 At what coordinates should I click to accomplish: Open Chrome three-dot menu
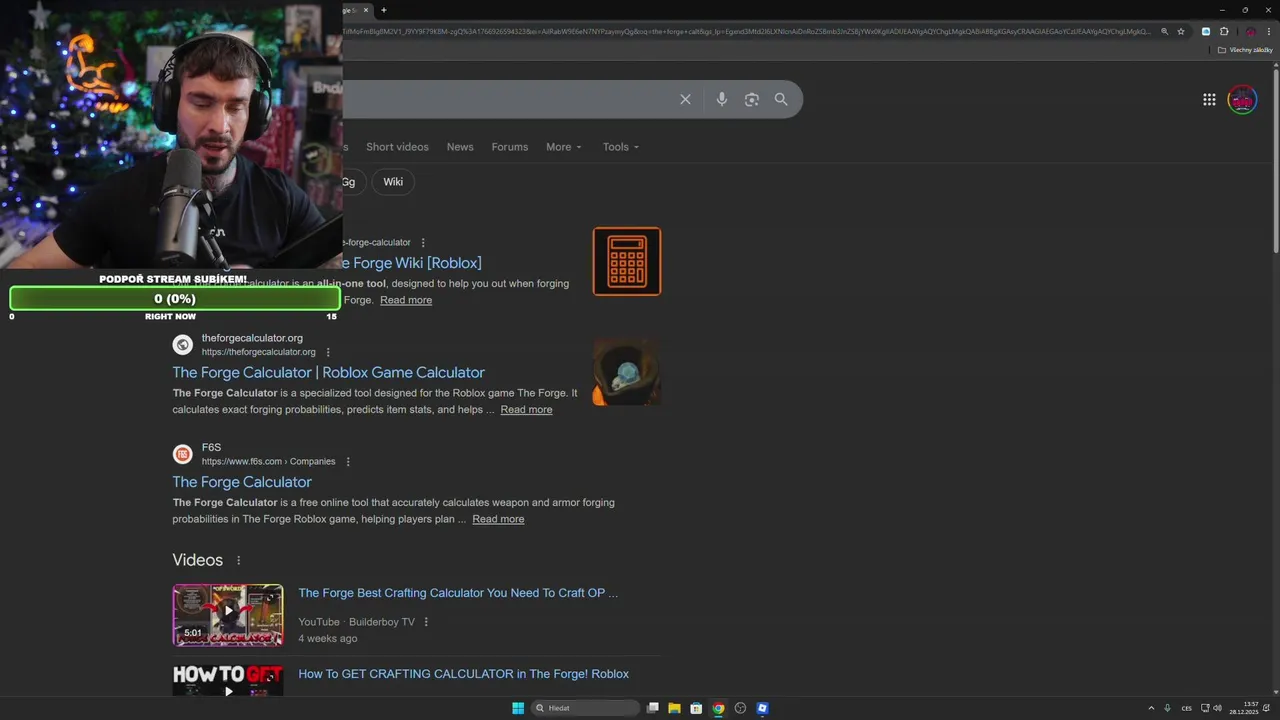[x=1267, y=31]
